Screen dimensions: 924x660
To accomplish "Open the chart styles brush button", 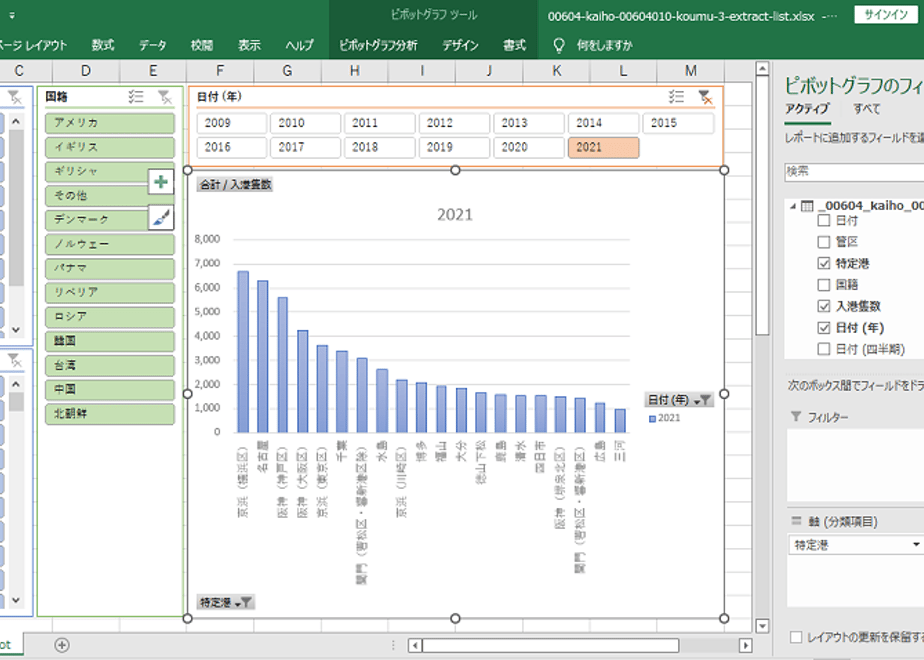I will click(161, 218).
